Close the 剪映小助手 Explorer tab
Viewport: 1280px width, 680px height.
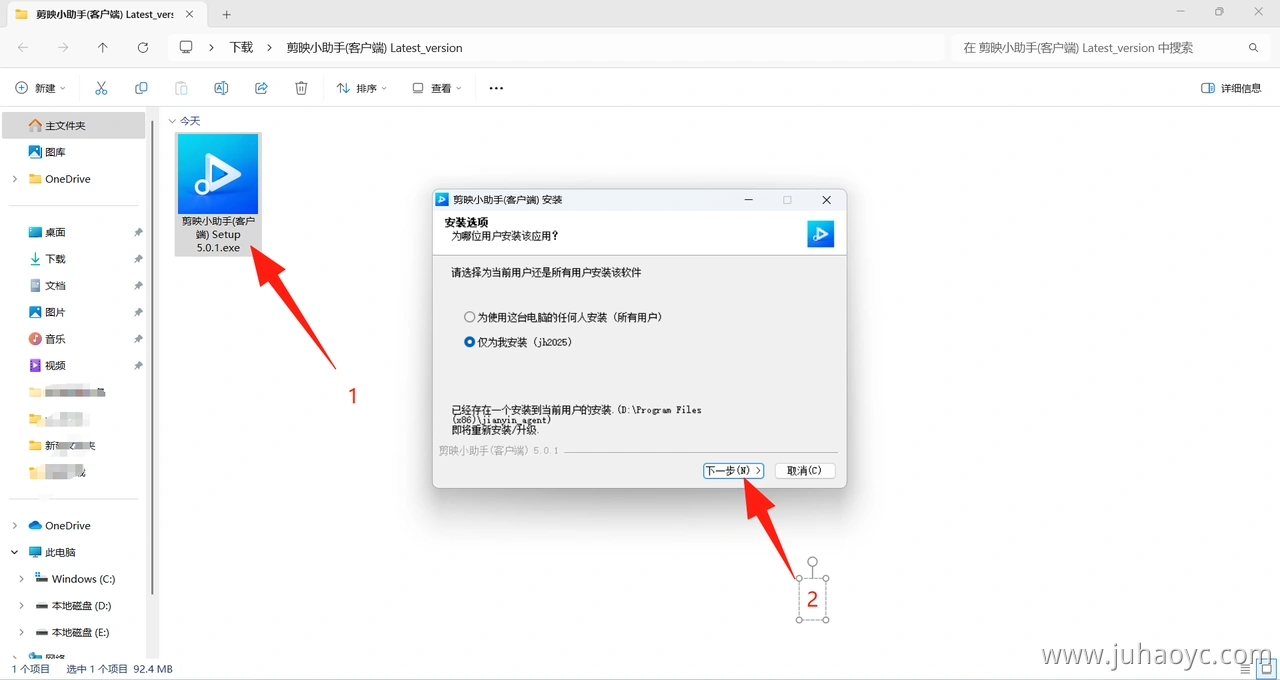pyautogui.click(x=190, y=14)
